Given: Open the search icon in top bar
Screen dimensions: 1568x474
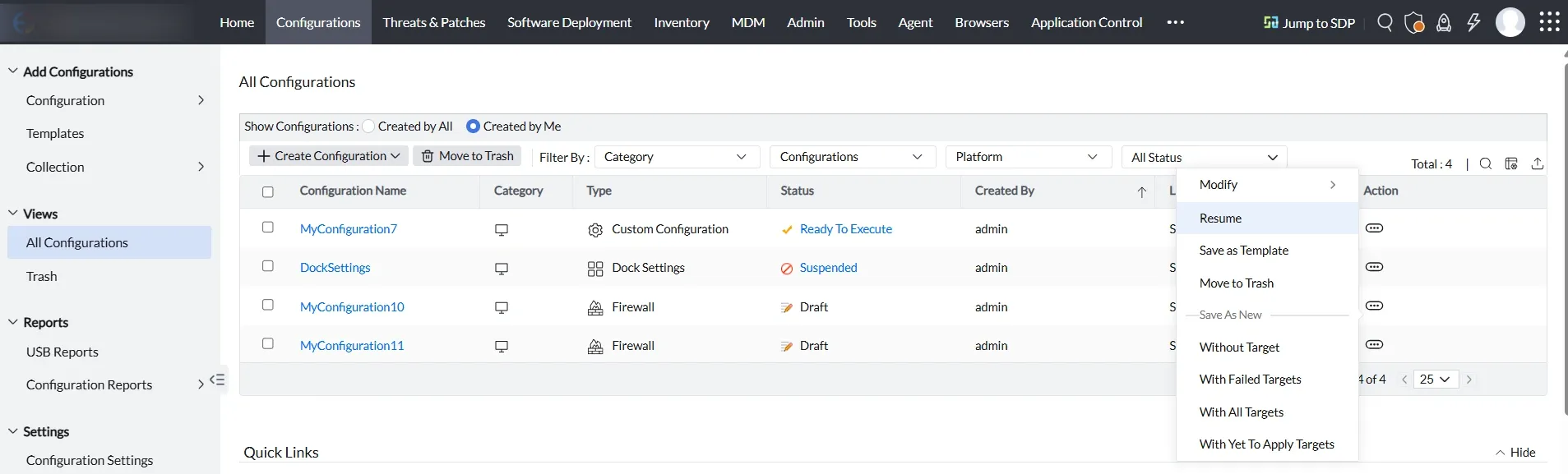Looking at the screenshot, I should pyautogui.click(x=1385, y=22).
